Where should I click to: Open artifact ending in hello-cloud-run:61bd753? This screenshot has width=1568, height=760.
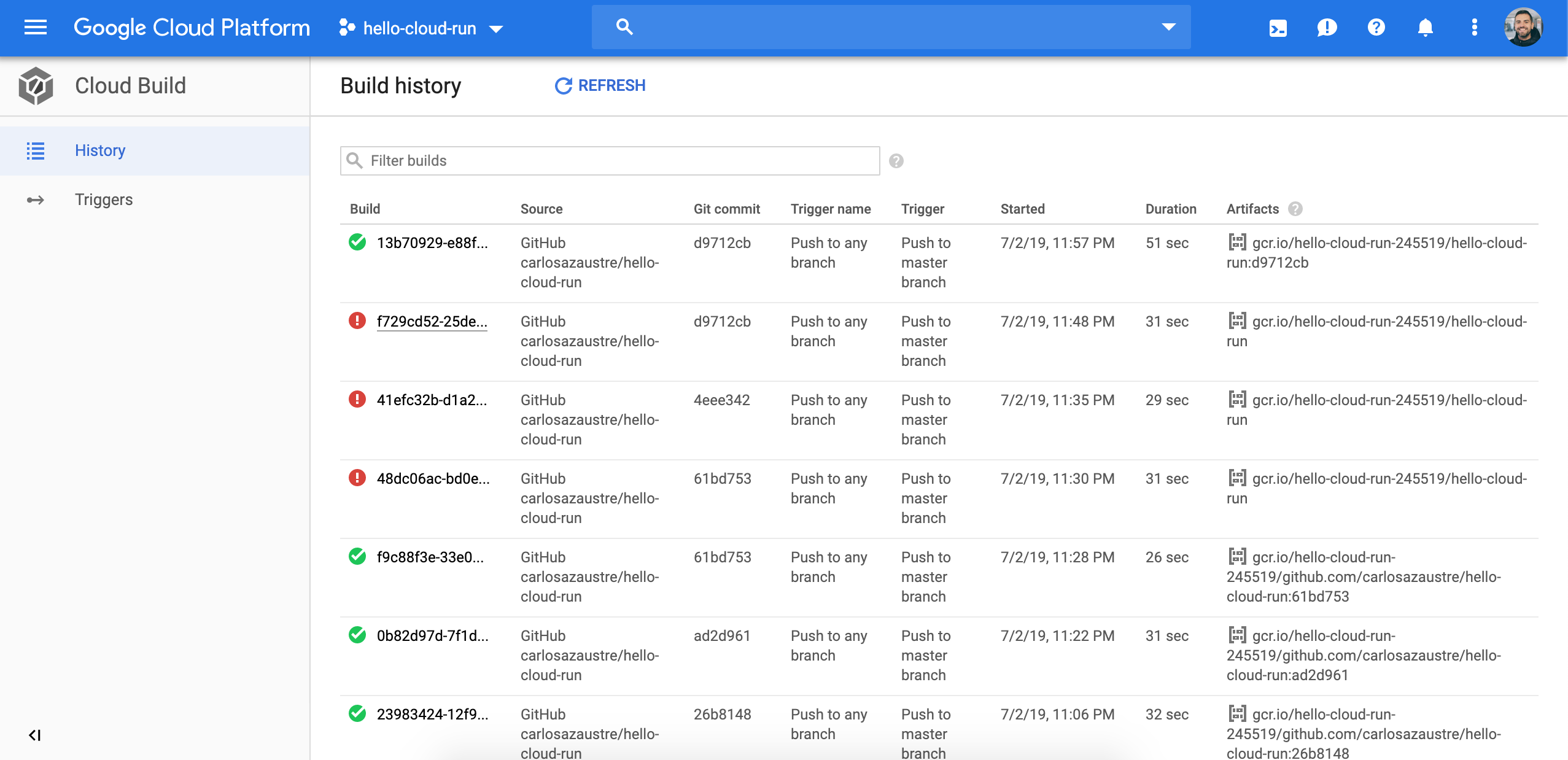pos(1364,577)
